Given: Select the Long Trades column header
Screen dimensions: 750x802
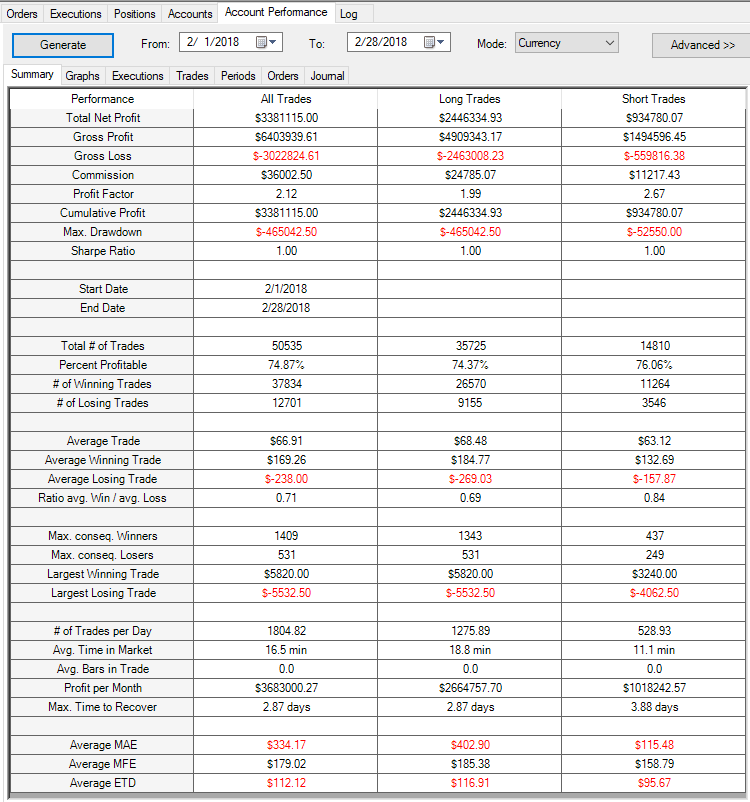Looking at the screenshot, I should tap(470, 99).
